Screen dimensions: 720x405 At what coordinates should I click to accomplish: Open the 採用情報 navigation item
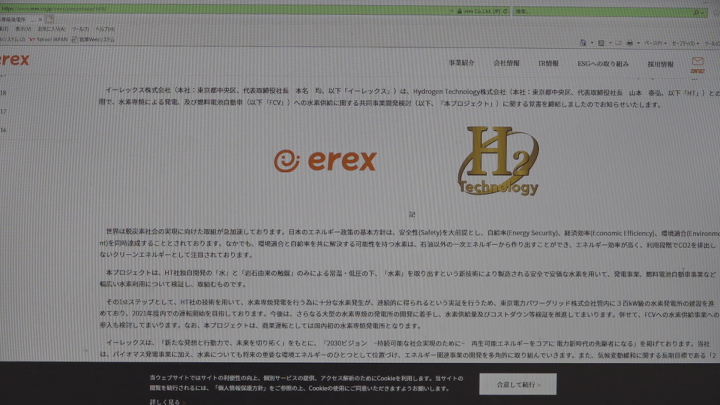[x=660, y=64]
